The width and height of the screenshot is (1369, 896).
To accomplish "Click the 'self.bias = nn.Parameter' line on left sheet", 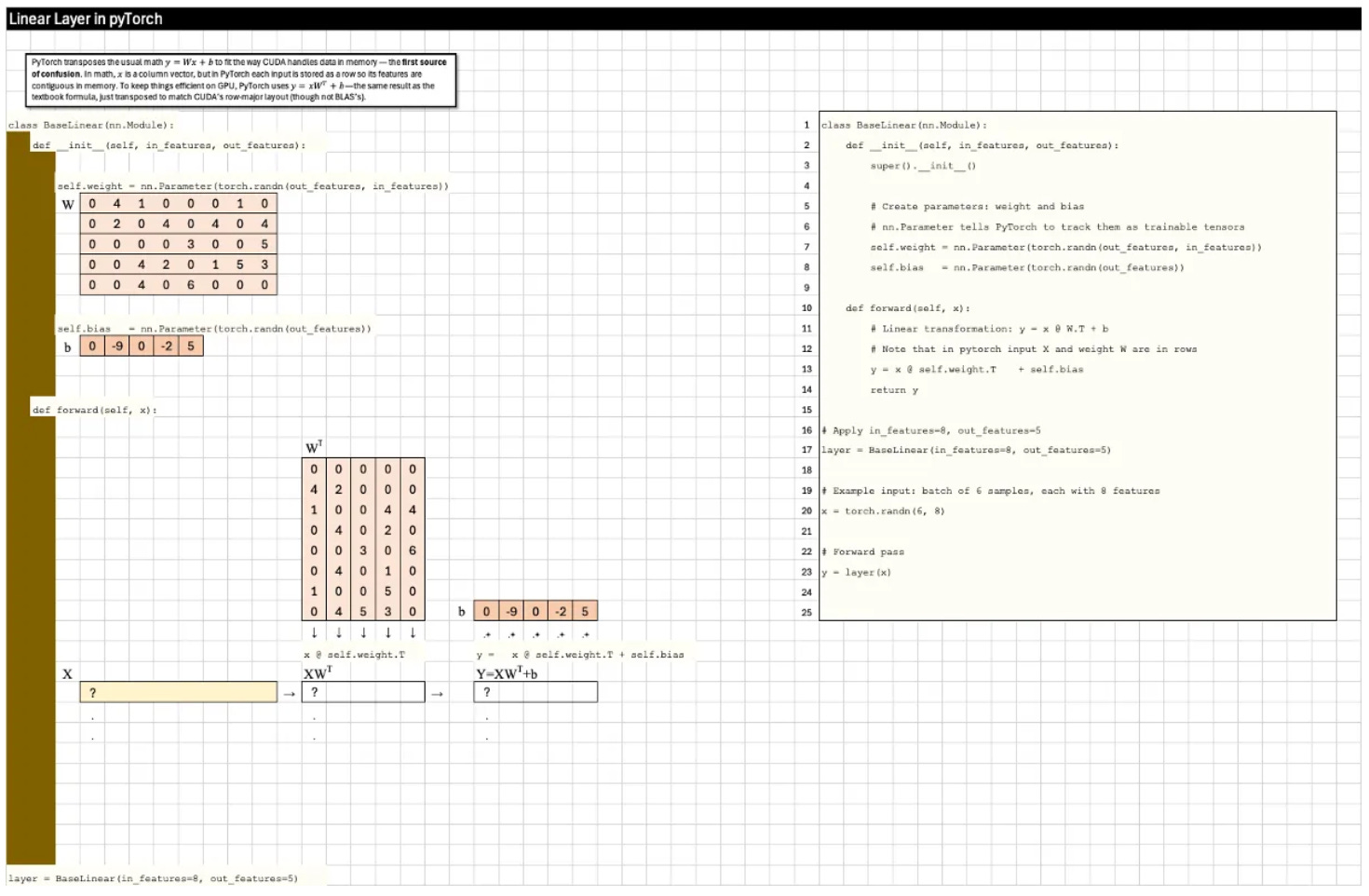I will [x=214, y=329].
